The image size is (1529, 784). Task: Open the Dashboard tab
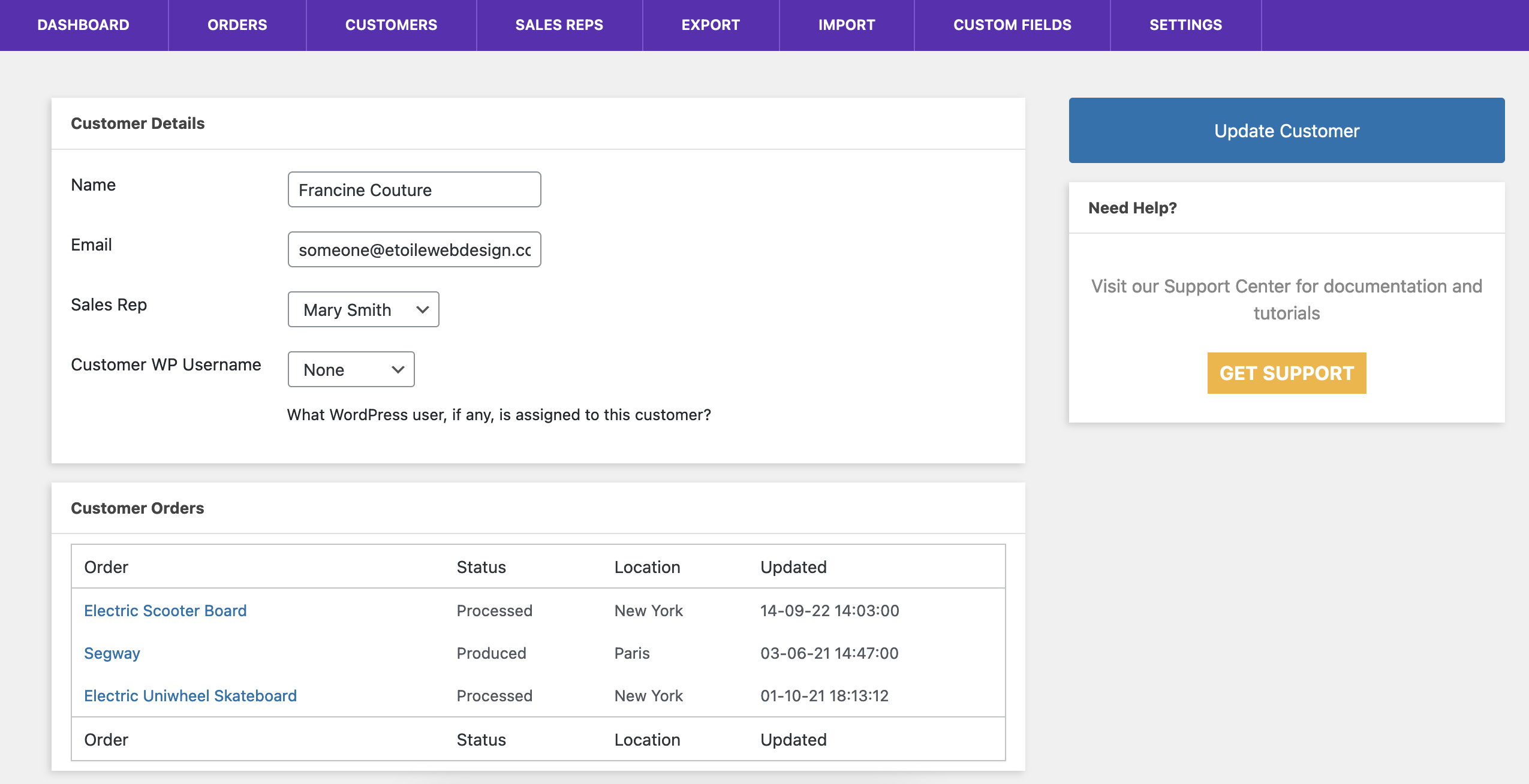pyautogui.click(x=83, y=25)
